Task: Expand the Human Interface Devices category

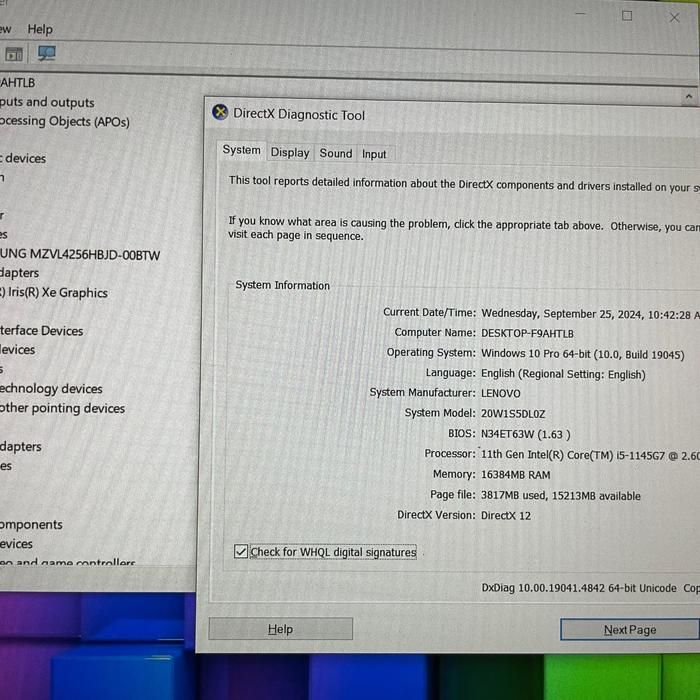Action: [42, 330]
